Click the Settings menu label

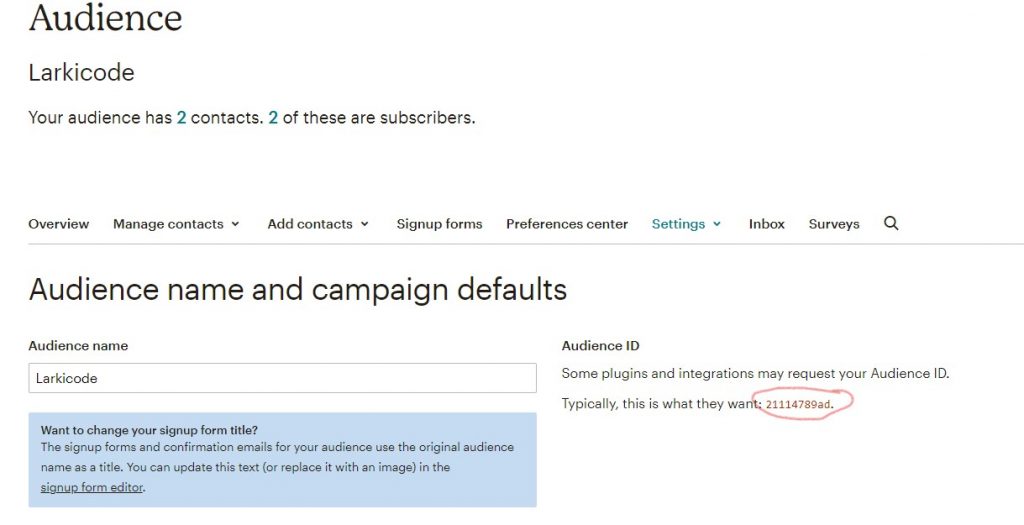click(x=678, y=224)
